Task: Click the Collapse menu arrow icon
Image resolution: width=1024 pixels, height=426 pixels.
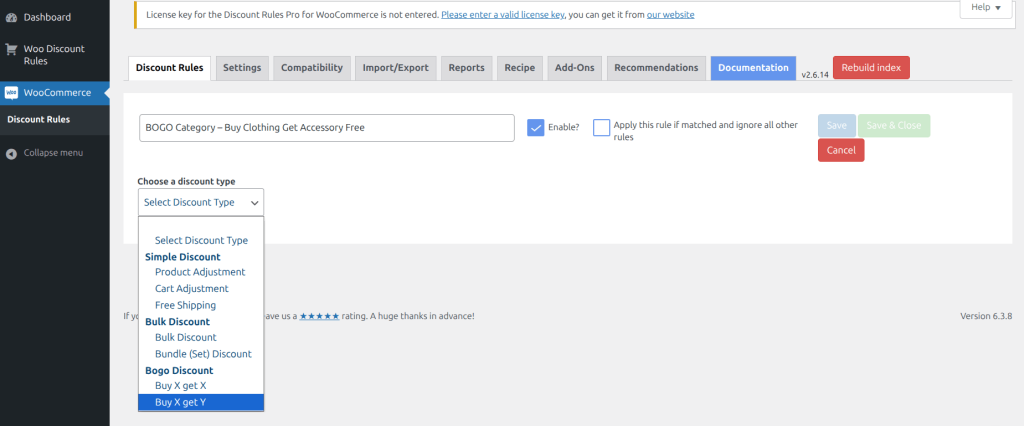Action: (x=12, y=153)
